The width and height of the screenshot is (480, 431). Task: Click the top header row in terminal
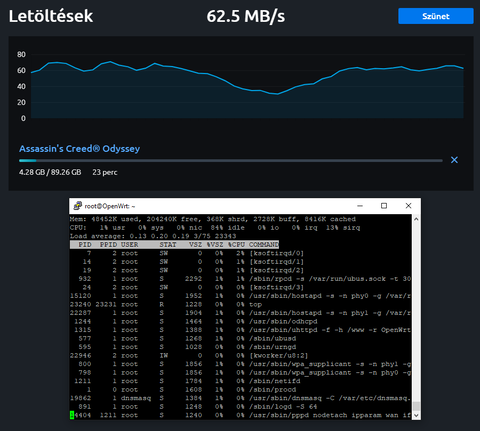pyautogui.click(x=174, y=245)
